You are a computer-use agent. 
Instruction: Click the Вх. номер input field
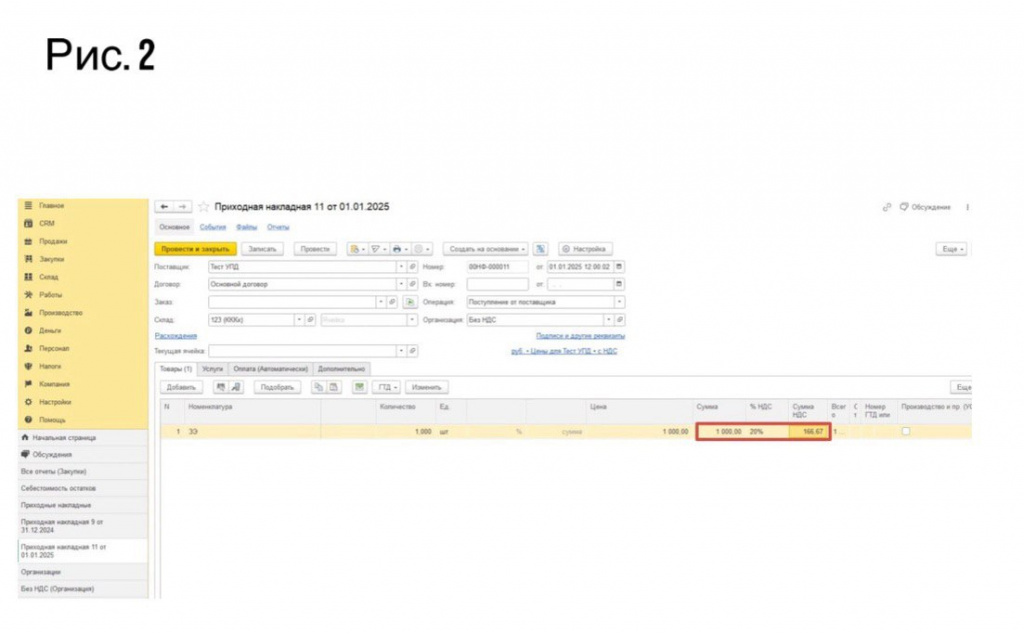tap(496, 284)
